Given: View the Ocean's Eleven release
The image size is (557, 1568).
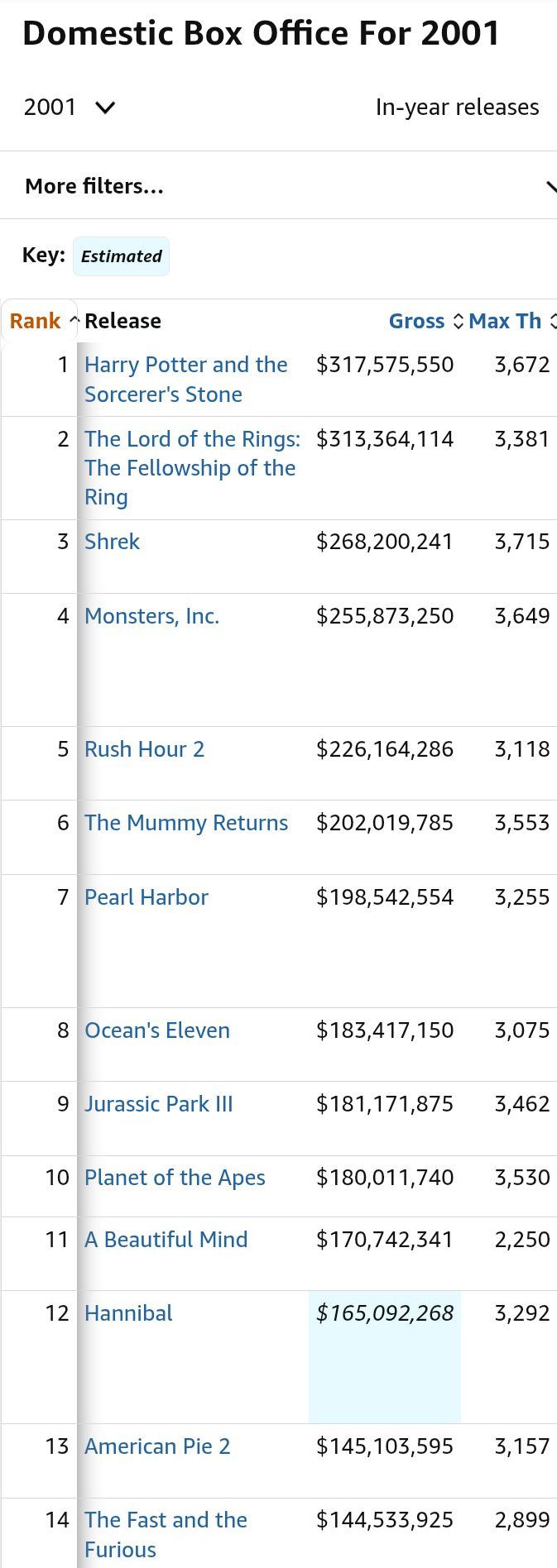Looking at the screenshot, I should click(157, 1030).
